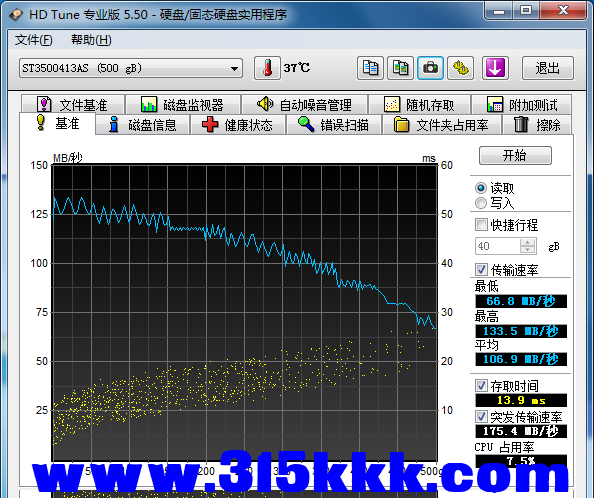Toggle the 突发传输速率 checkbox
This screenshot has height=498, width=594.
(x=481, y=417)
